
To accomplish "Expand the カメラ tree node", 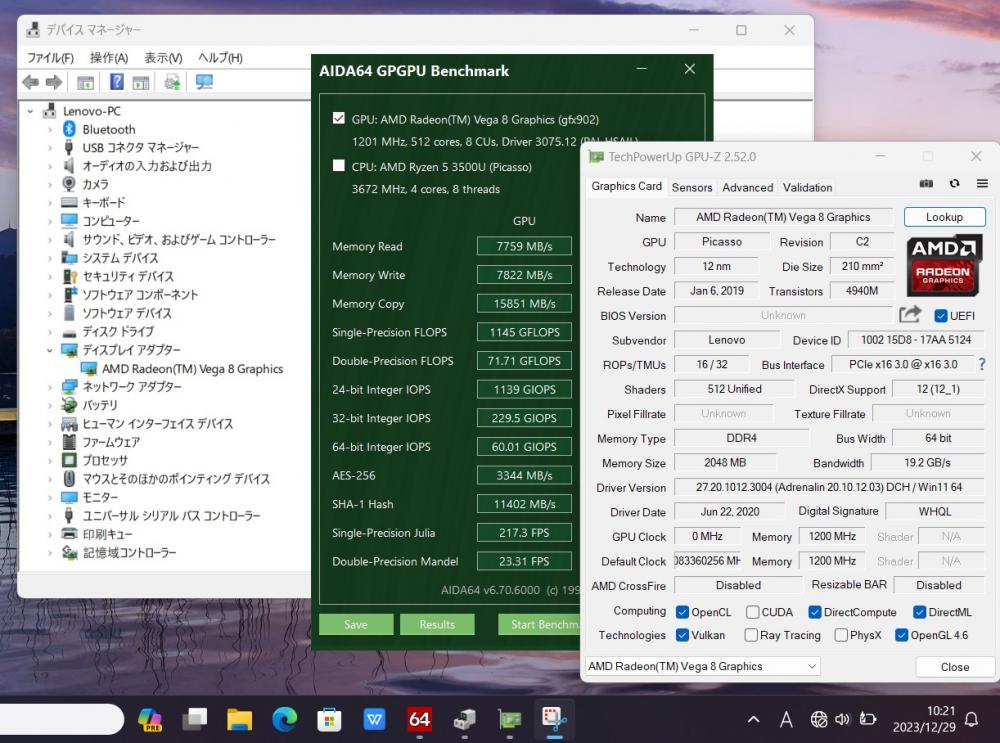I will (50, 184).
